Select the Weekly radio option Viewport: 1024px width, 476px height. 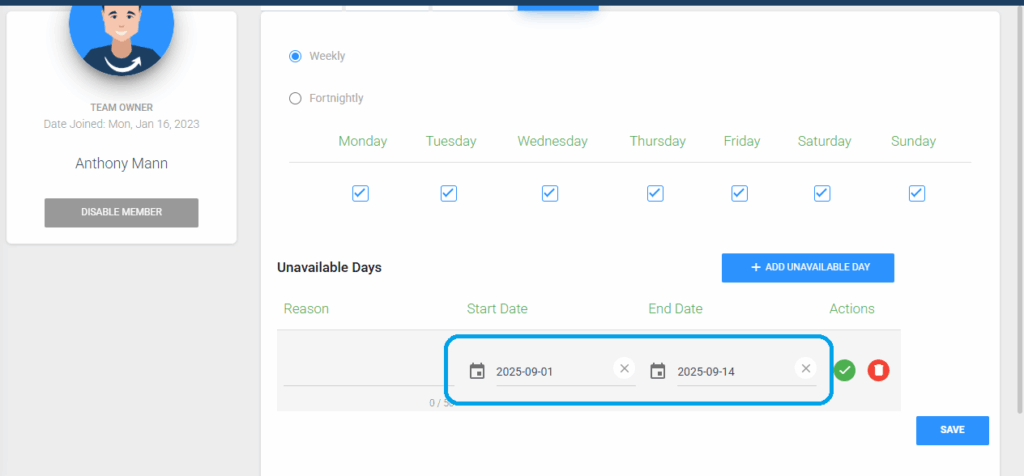pyautogui.click(x=295, y=56)
